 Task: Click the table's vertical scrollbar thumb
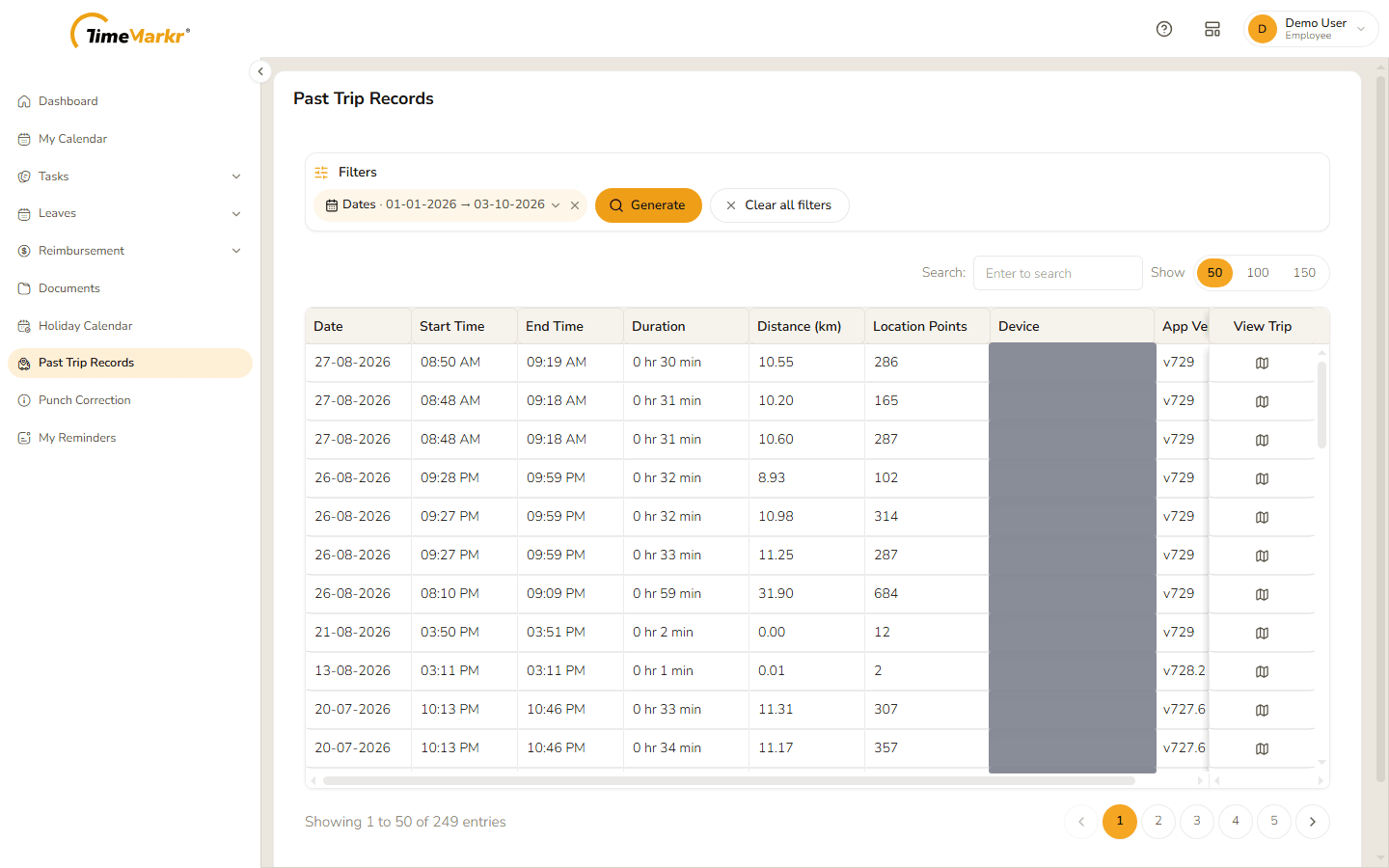tap(1321, 405)
